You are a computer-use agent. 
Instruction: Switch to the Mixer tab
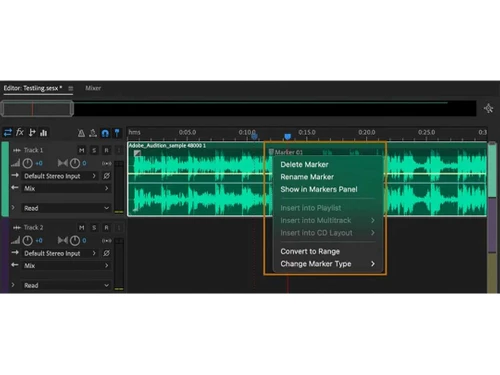click(93, 88)
